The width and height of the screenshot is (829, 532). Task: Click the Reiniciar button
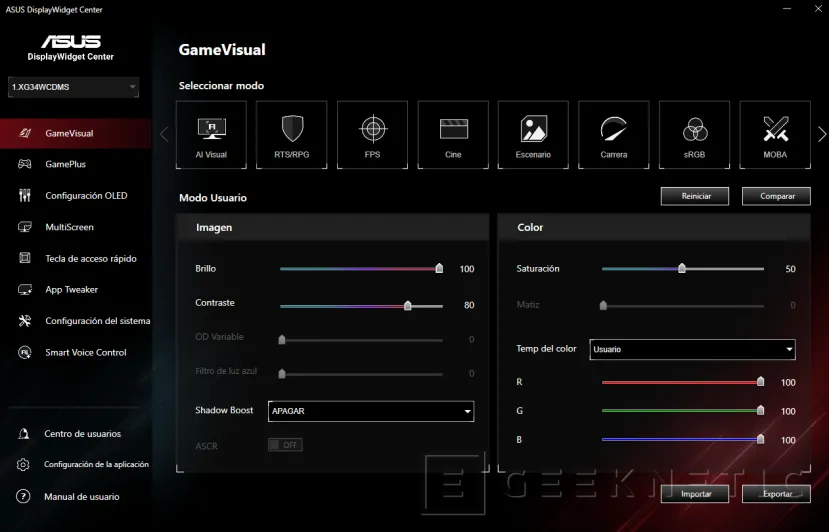point(695,196)
